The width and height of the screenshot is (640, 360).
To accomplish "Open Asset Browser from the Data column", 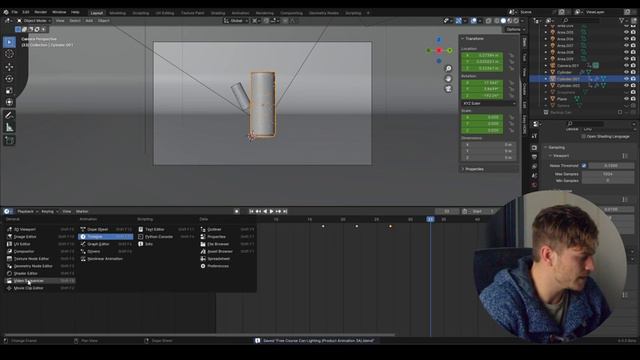I will click(227, 251).
